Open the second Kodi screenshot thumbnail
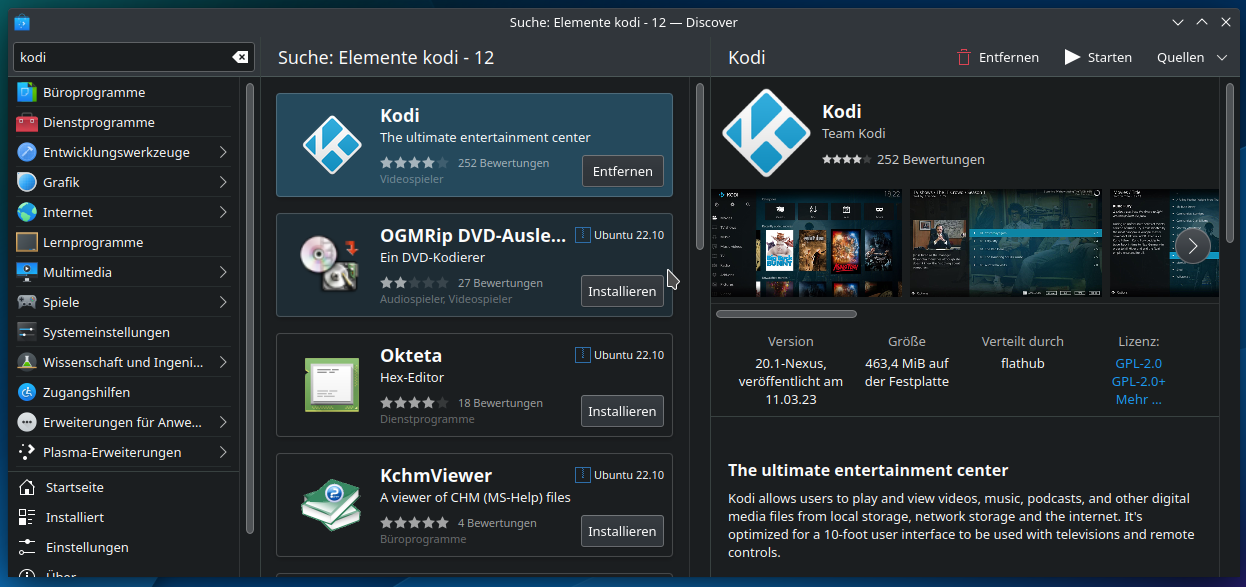Image resolution: width=1246 pixels, height=587 pixels. pyautogui.click(x=1005, y=243)
